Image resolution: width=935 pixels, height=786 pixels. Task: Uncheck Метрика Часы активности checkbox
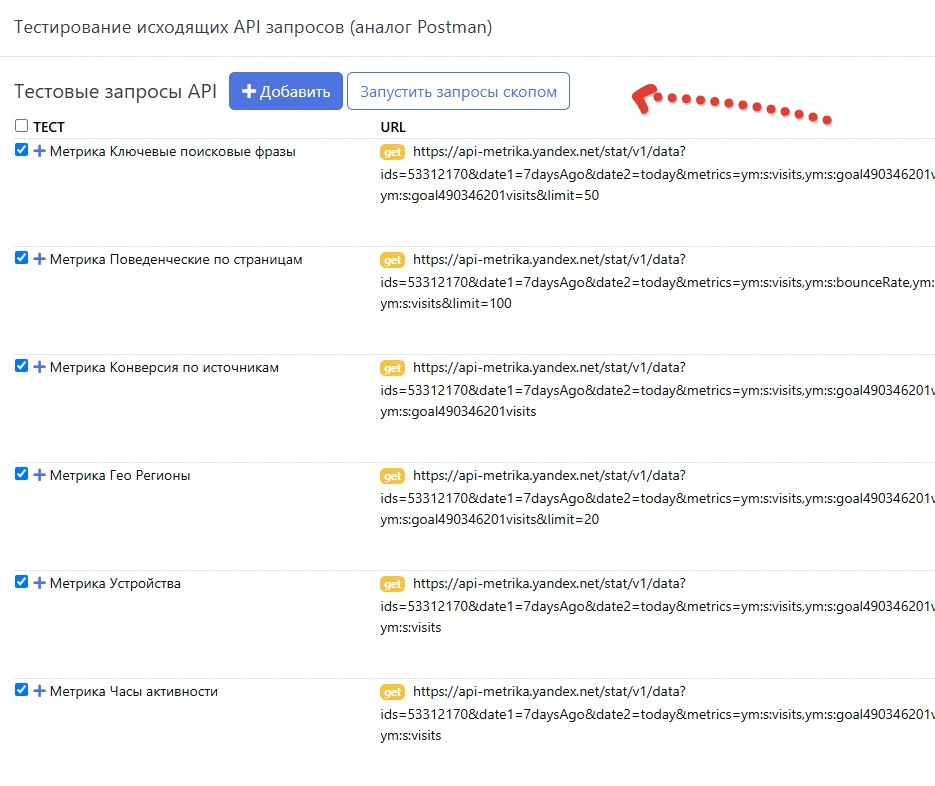point(21,689)
